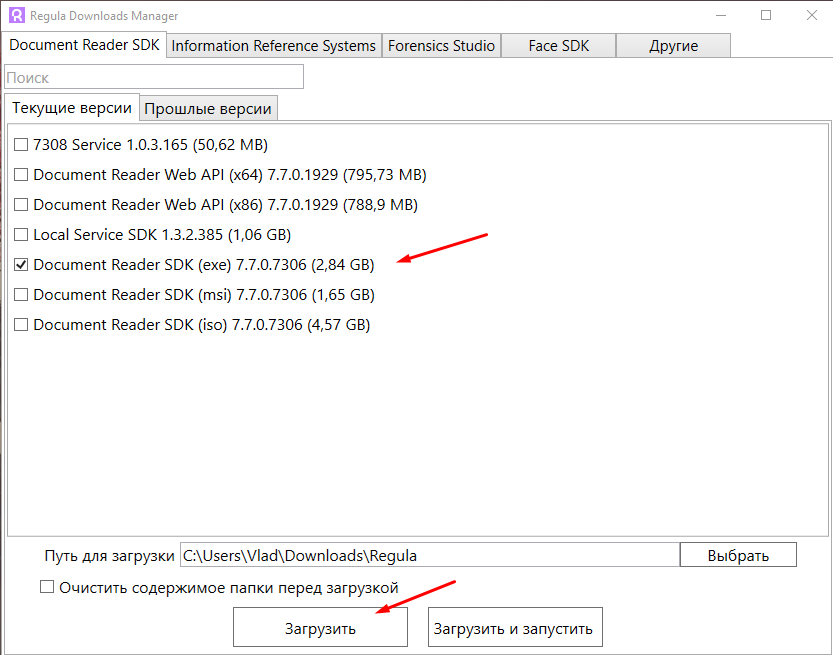This screenshot has width=833, height=655.
Task: Minimize the Regula Downloads Manager window
Action: (x=721, y=15)
